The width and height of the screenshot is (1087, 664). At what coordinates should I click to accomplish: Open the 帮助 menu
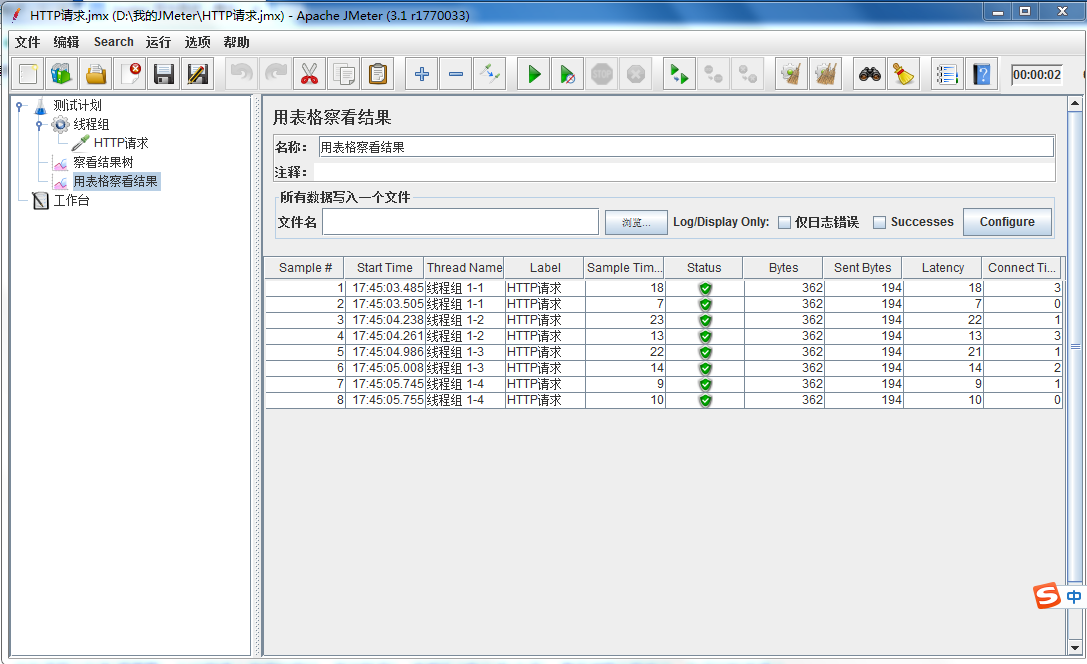(236, 42)
